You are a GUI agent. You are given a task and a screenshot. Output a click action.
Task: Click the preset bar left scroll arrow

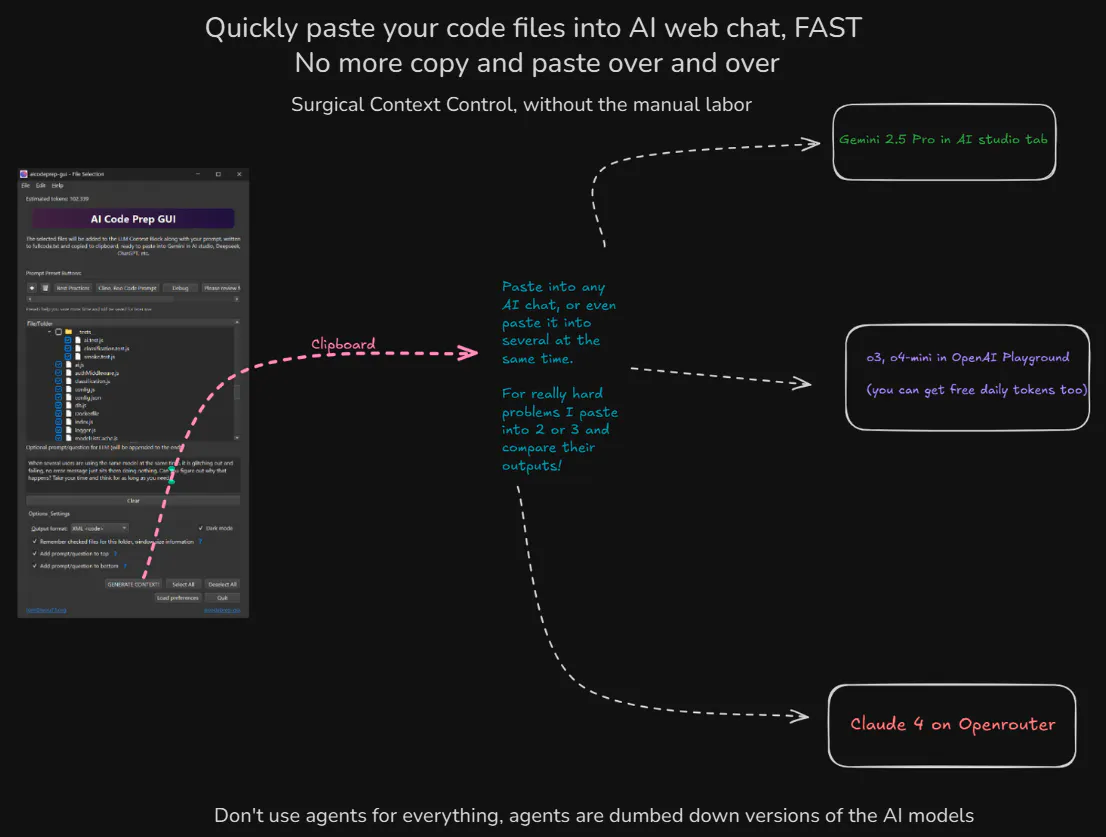pos(30,299)
